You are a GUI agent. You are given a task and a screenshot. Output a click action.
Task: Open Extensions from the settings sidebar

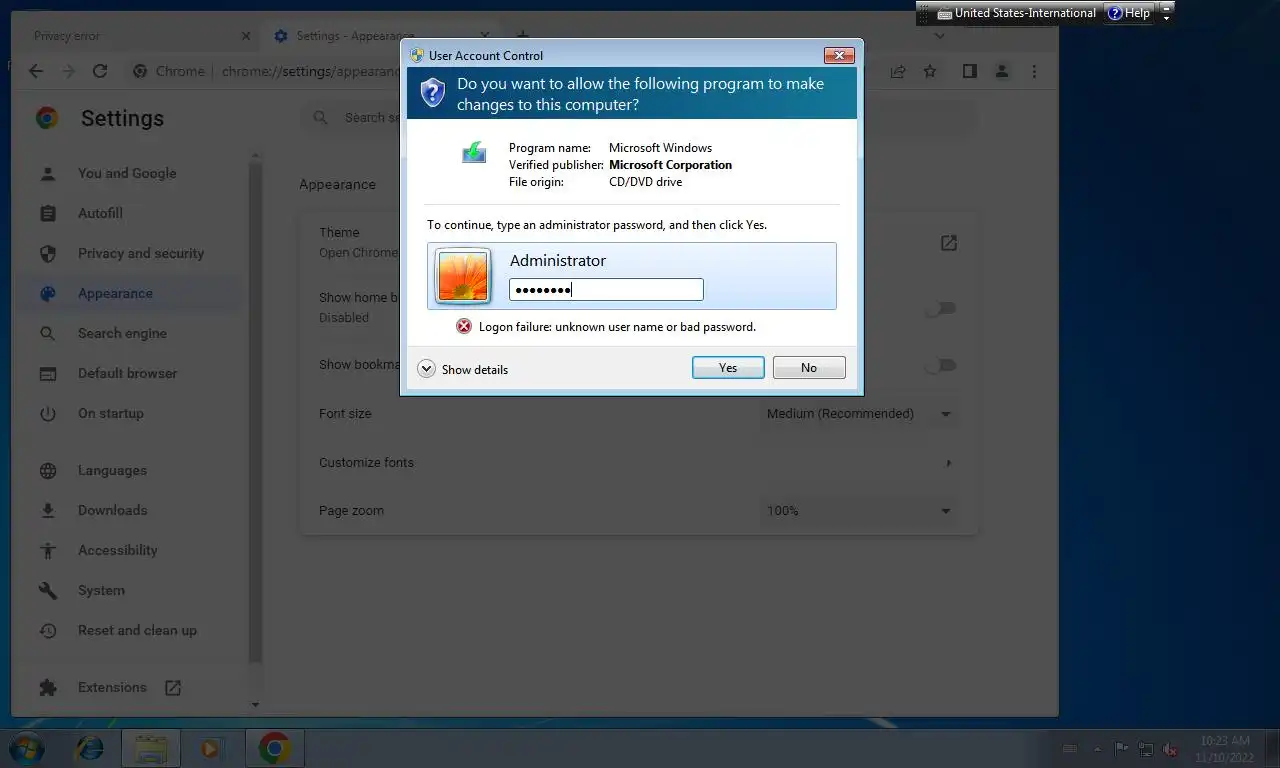[x=112, y=687]
